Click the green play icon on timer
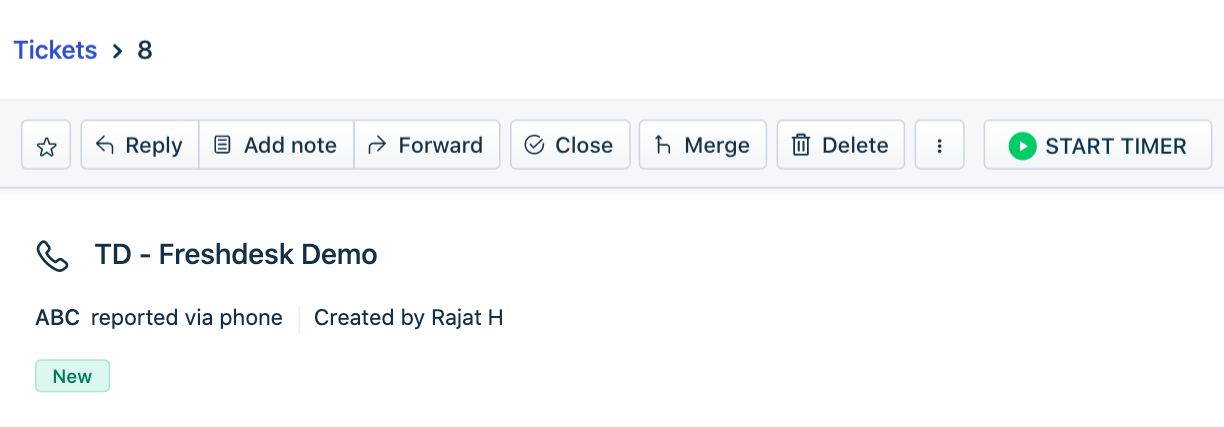The width and height of the screenshot is (1224, 427). 1022,146
